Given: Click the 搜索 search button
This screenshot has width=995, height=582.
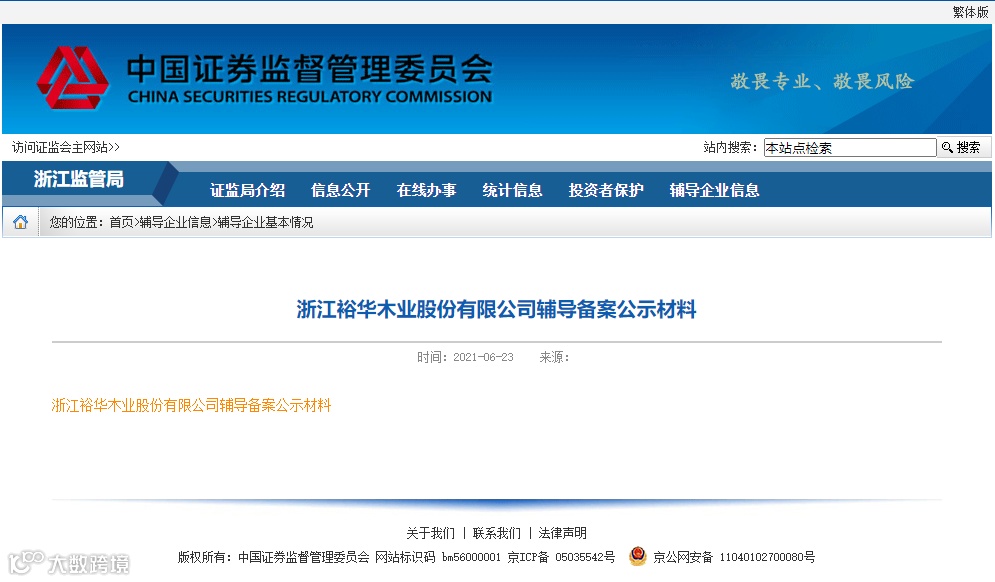Looking at the screenshot, I should click(x=962, y=148).
